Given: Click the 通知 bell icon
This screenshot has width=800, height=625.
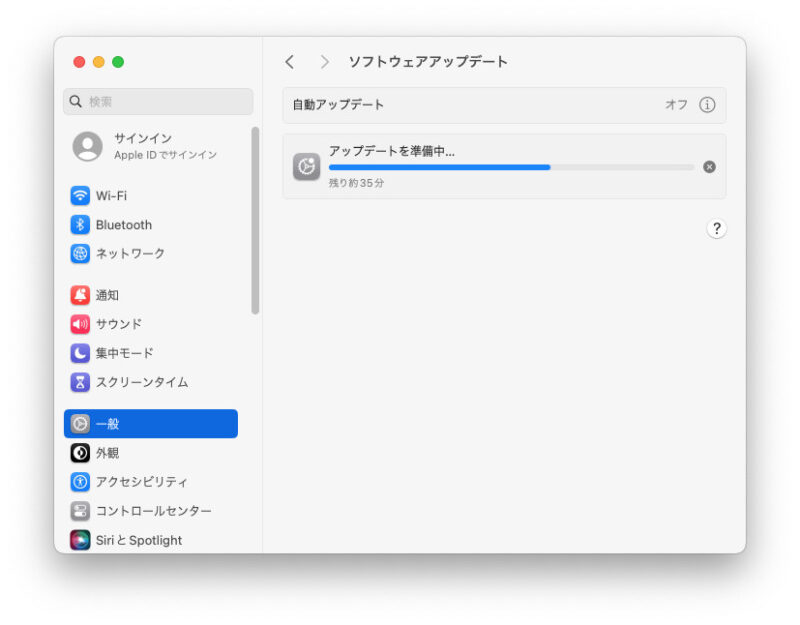Looking at the screenshot, I should click(x=80, y=295).
